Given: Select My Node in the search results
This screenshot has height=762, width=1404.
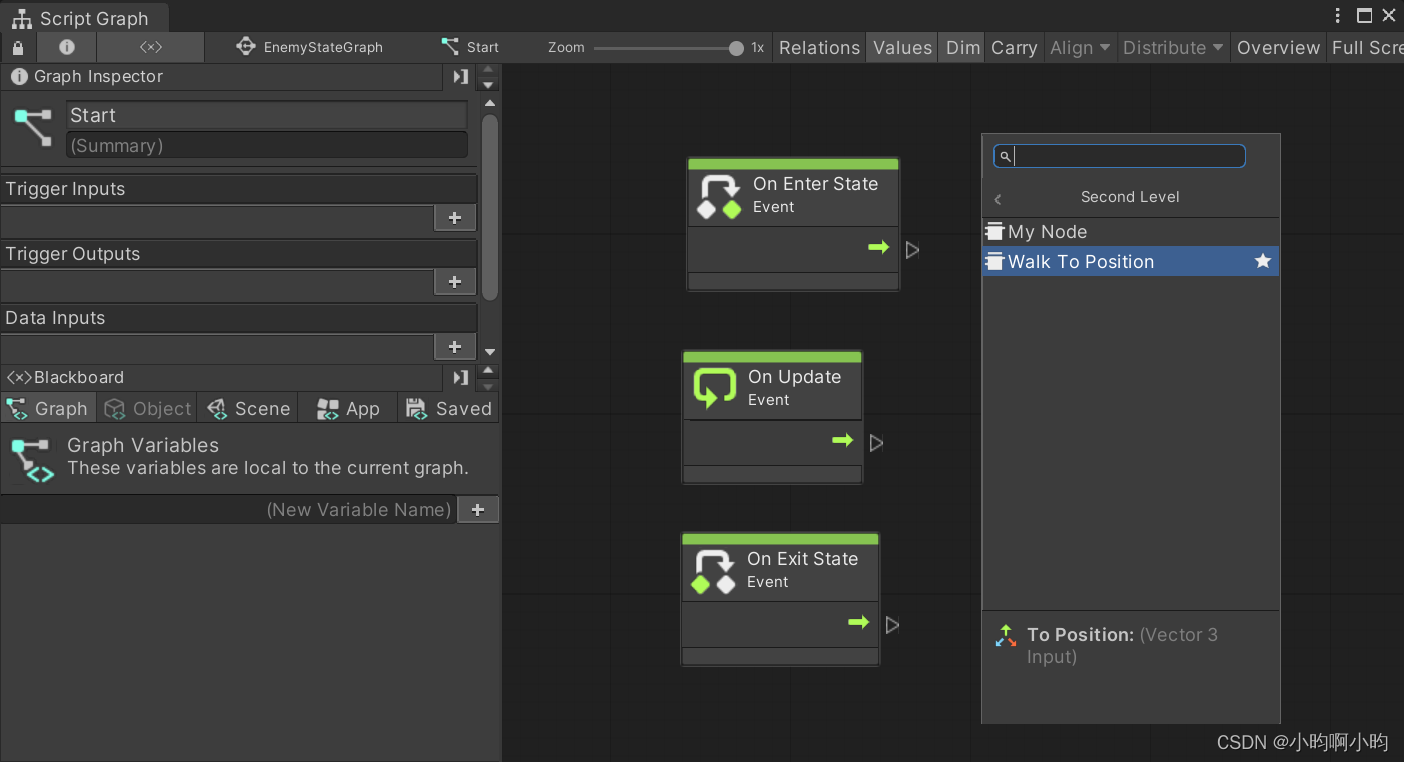Looking at the screenshot, I should tap(1047, 231).
